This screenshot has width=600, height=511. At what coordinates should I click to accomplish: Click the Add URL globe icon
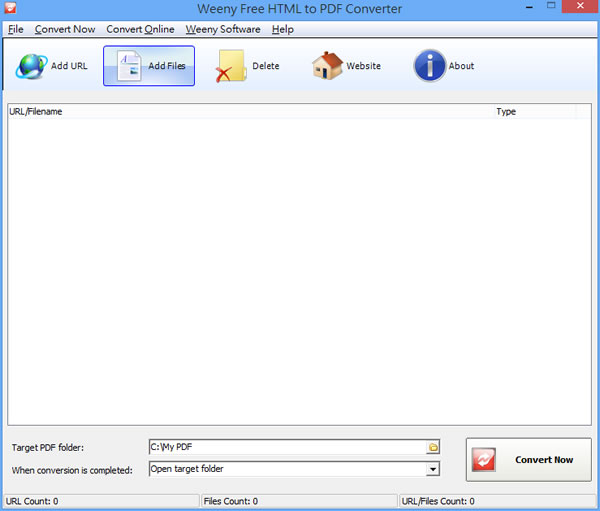click(30, 66)
